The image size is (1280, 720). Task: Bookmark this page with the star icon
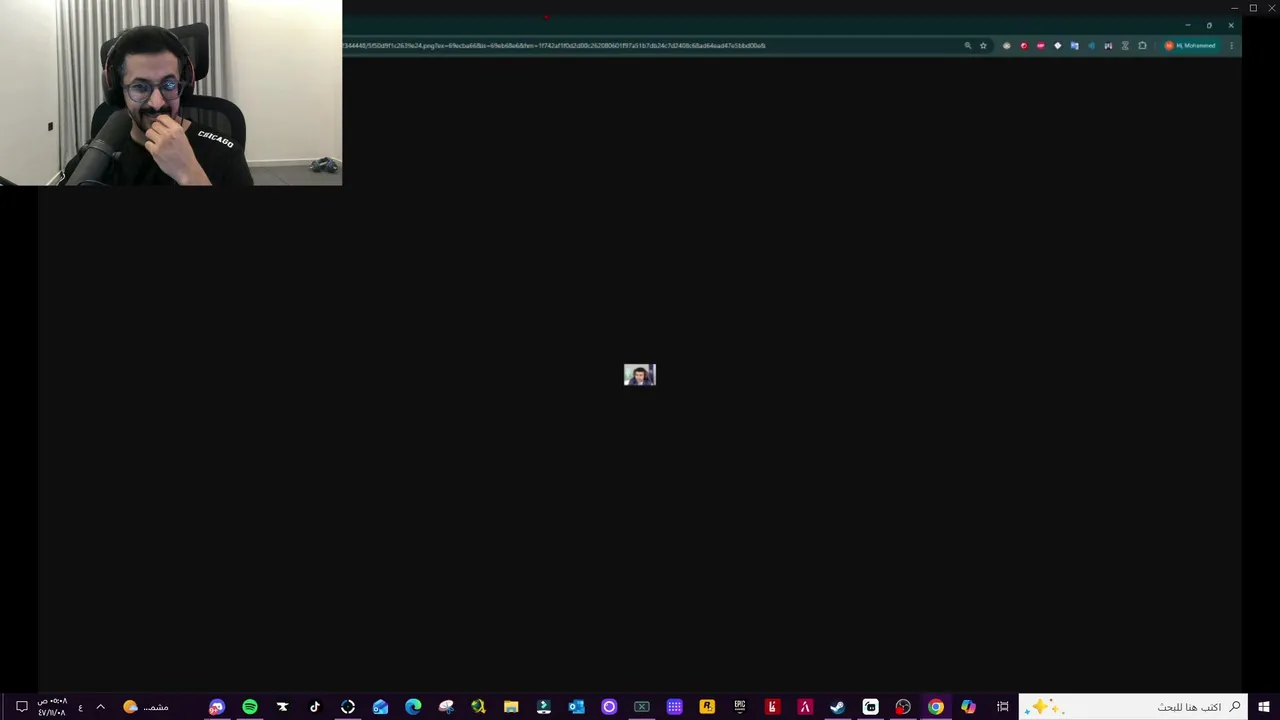(x=983, y=45)
